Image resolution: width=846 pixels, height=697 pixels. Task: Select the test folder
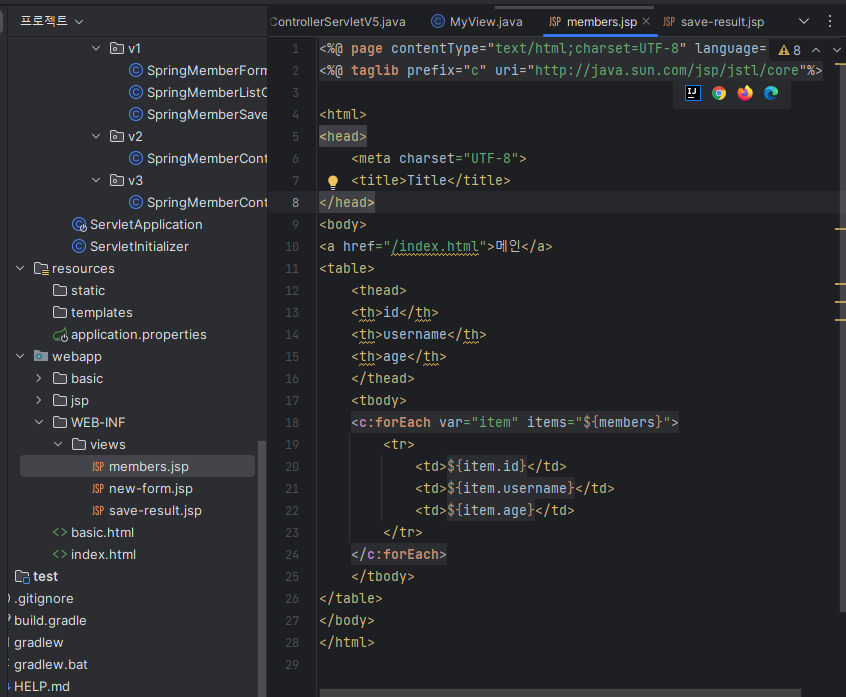pos(36,576)
